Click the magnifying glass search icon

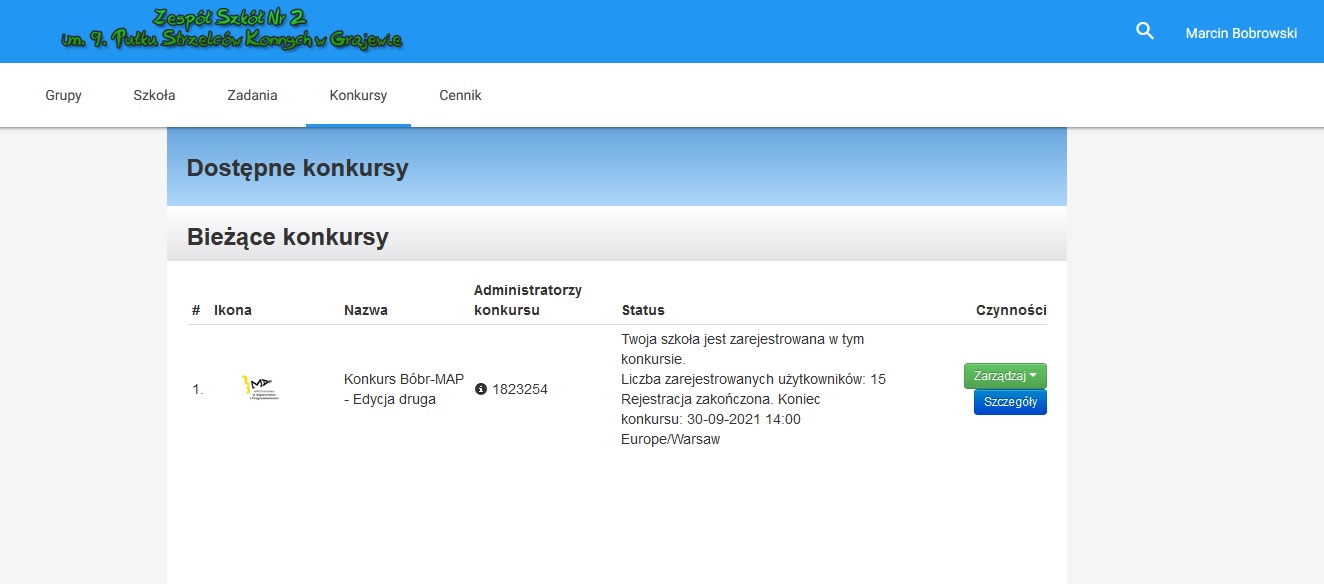(x=1145, y=32)
